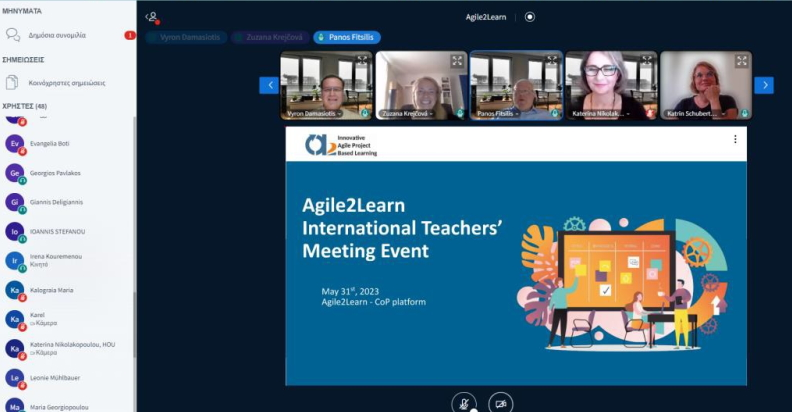Select user name IOANNIS STEFANOU
The image size is (792, 412).
pos(58,232)
